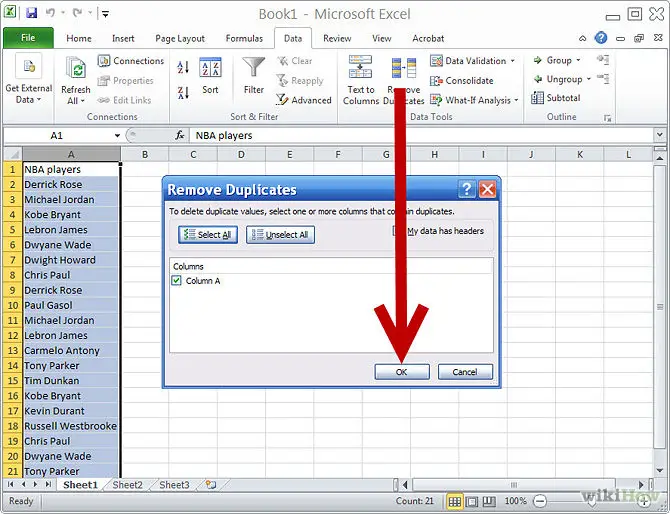Click in the formula bar text
The width and height of the screenshot is (670, 514).
click(x=224, y=135)
